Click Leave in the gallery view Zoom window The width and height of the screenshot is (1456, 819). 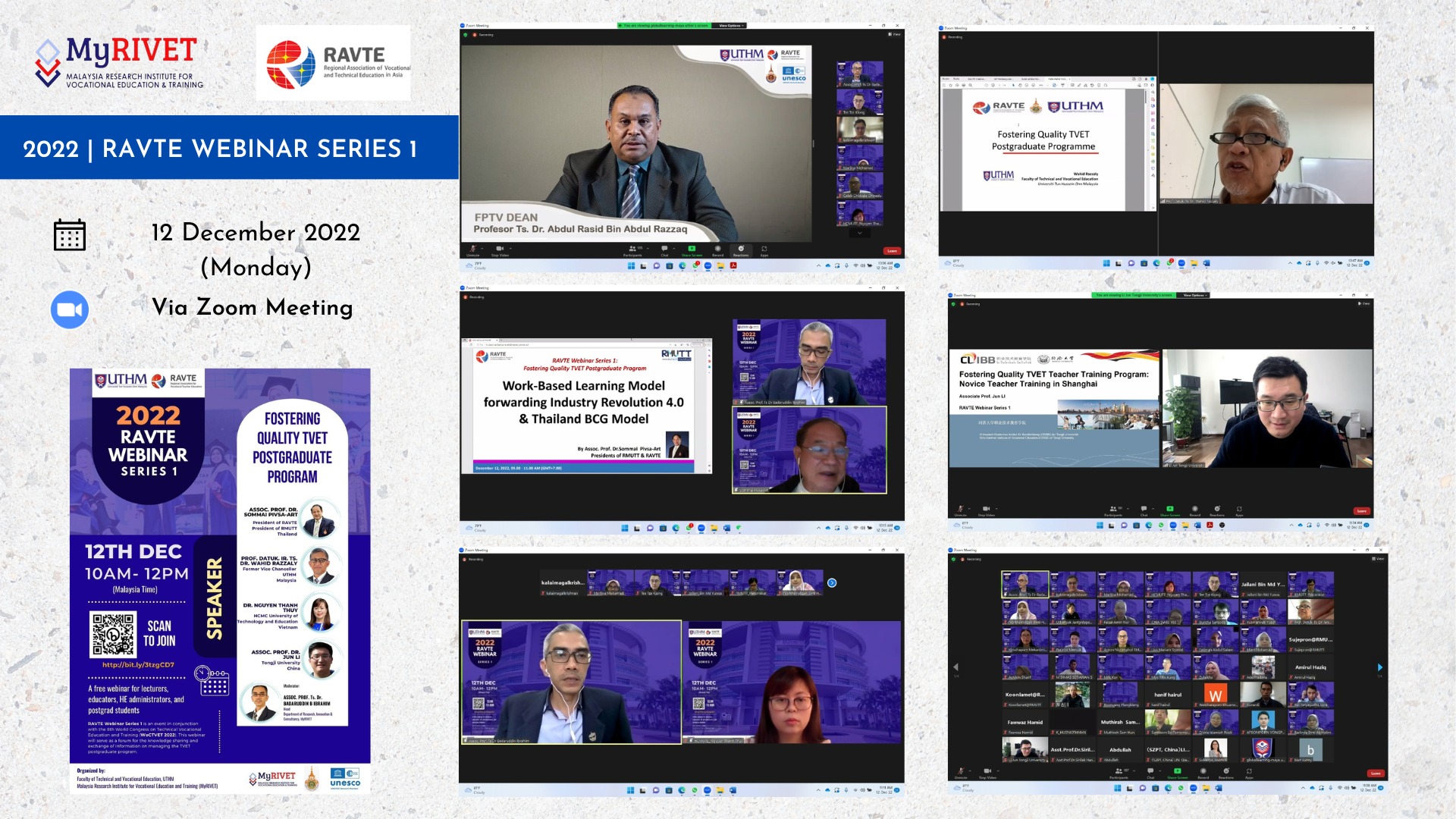pyautogui.click(x=1376, y=773)
